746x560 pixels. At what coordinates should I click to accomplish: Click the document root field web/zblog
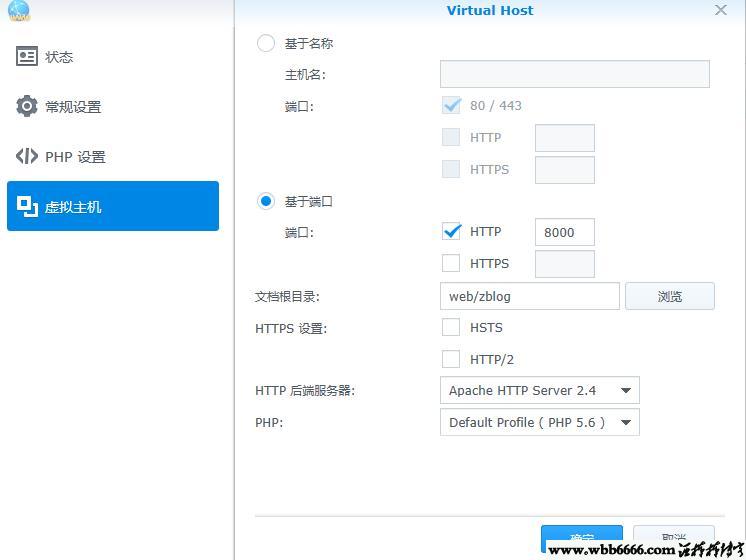(530, 296)
